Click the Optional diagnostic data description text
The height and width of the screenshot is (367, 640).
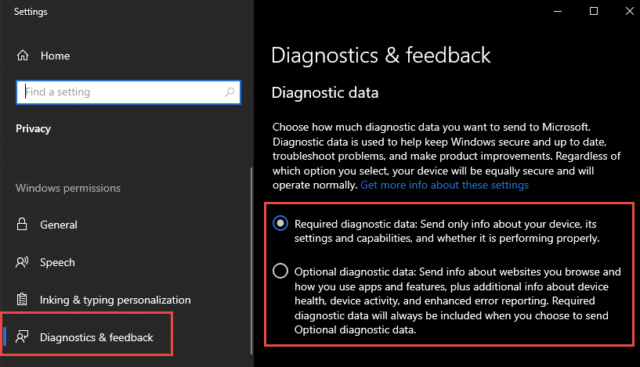(458, 301)
